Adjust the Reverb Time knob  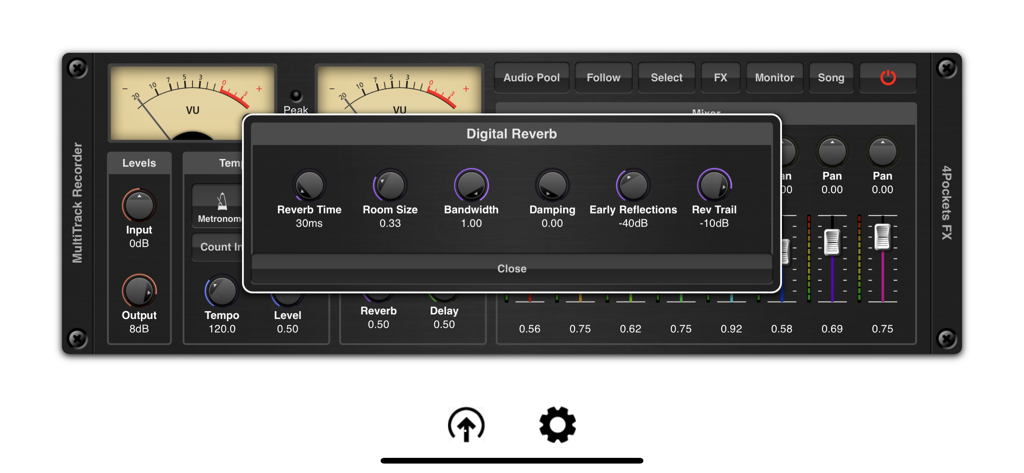coord(309,186)
